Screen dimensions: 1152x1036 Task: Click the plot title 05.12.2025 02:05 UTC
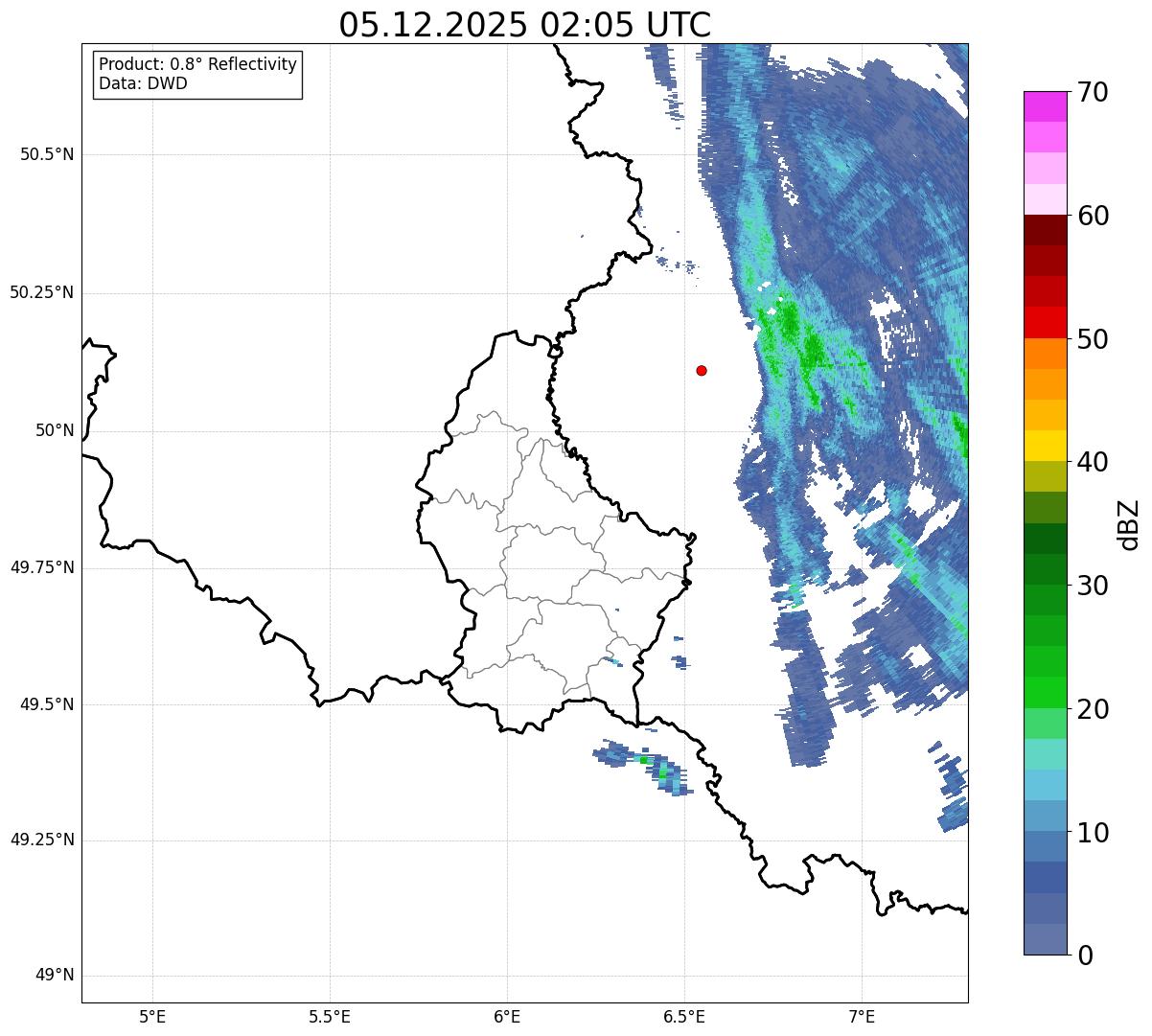pyautogui.click(x=525, y=24)
